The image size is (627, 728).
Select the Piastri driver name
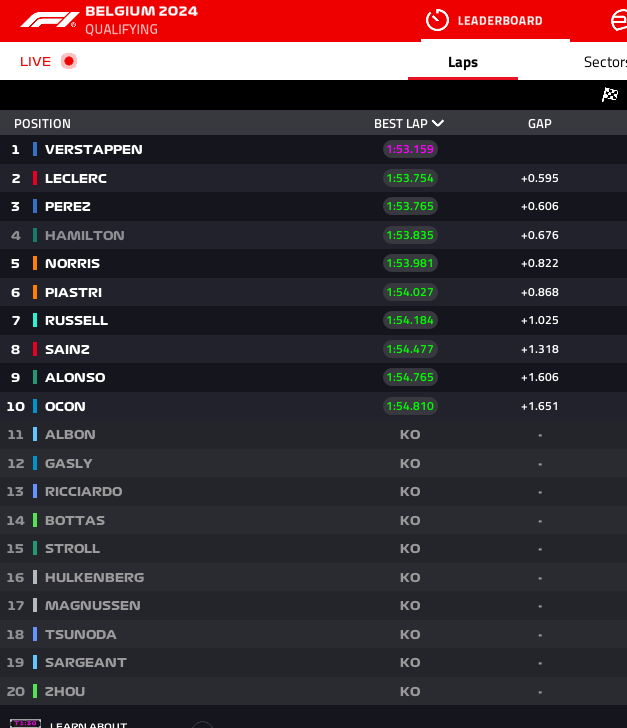(x=73, y=292)
